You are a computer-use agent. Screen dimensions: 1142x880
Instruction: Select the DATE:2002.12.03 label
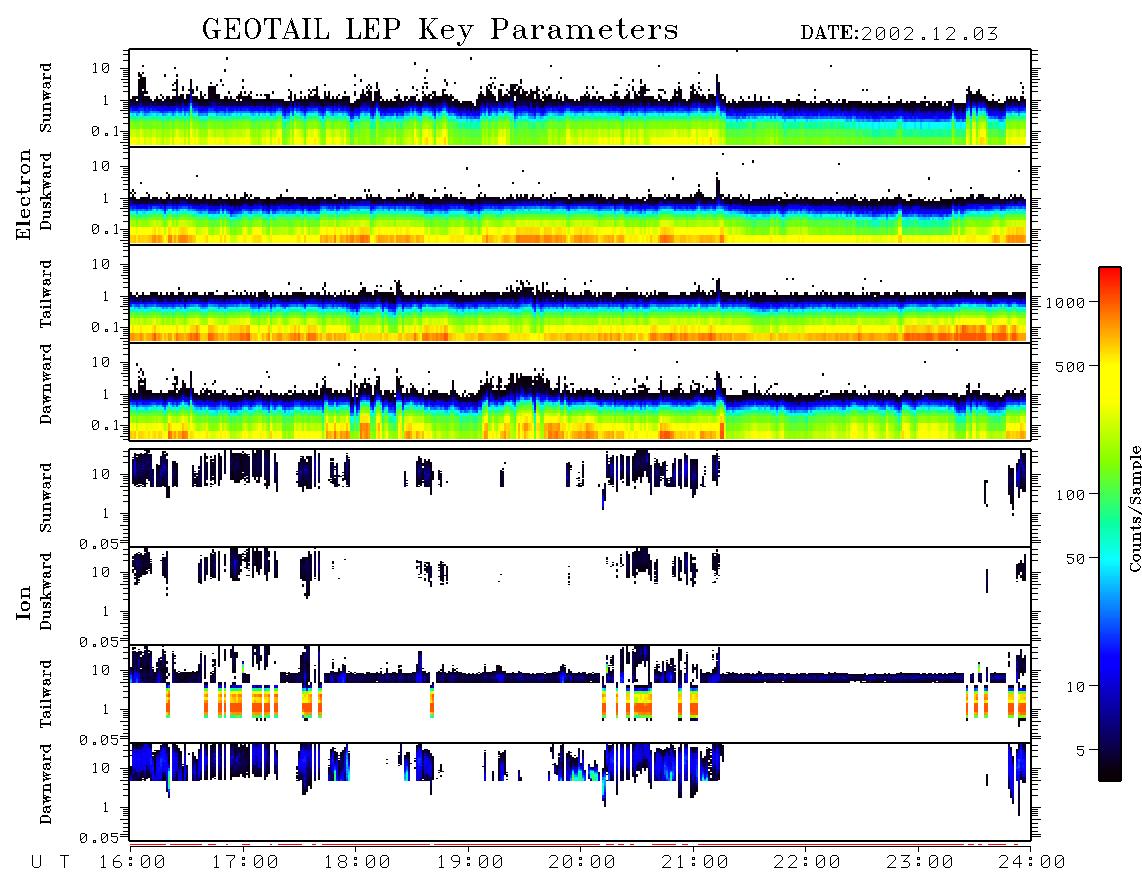[899, 34]
